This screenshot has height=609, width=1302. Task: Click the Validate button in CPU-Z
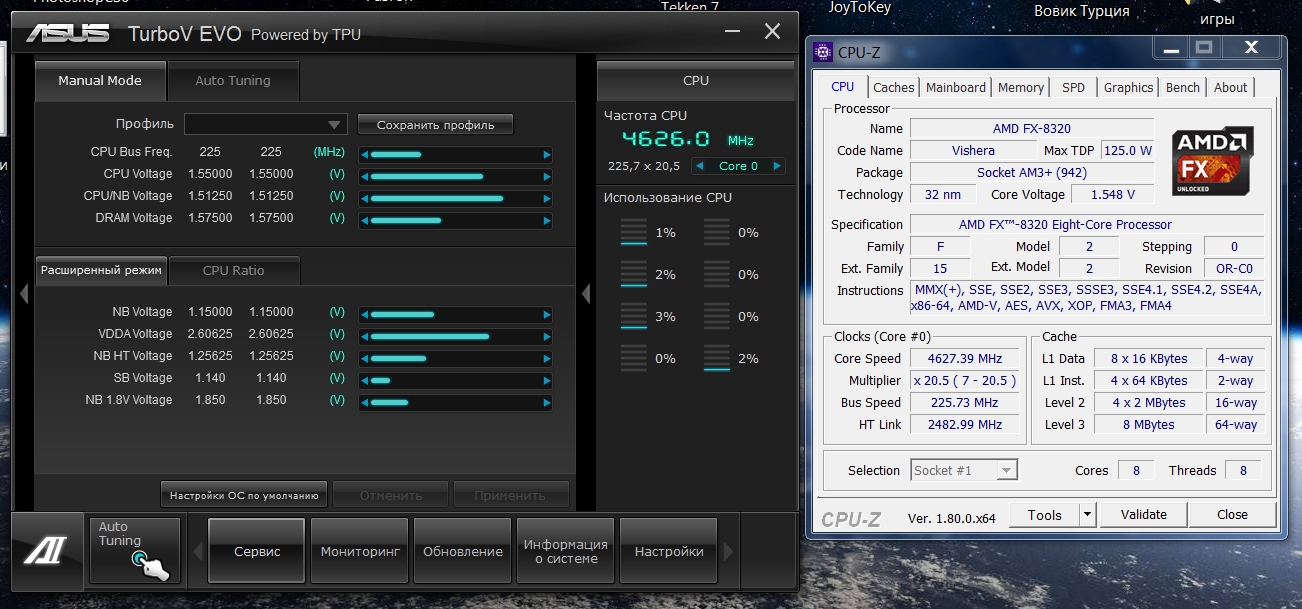pyautogui.click(x=1144, y=515)
